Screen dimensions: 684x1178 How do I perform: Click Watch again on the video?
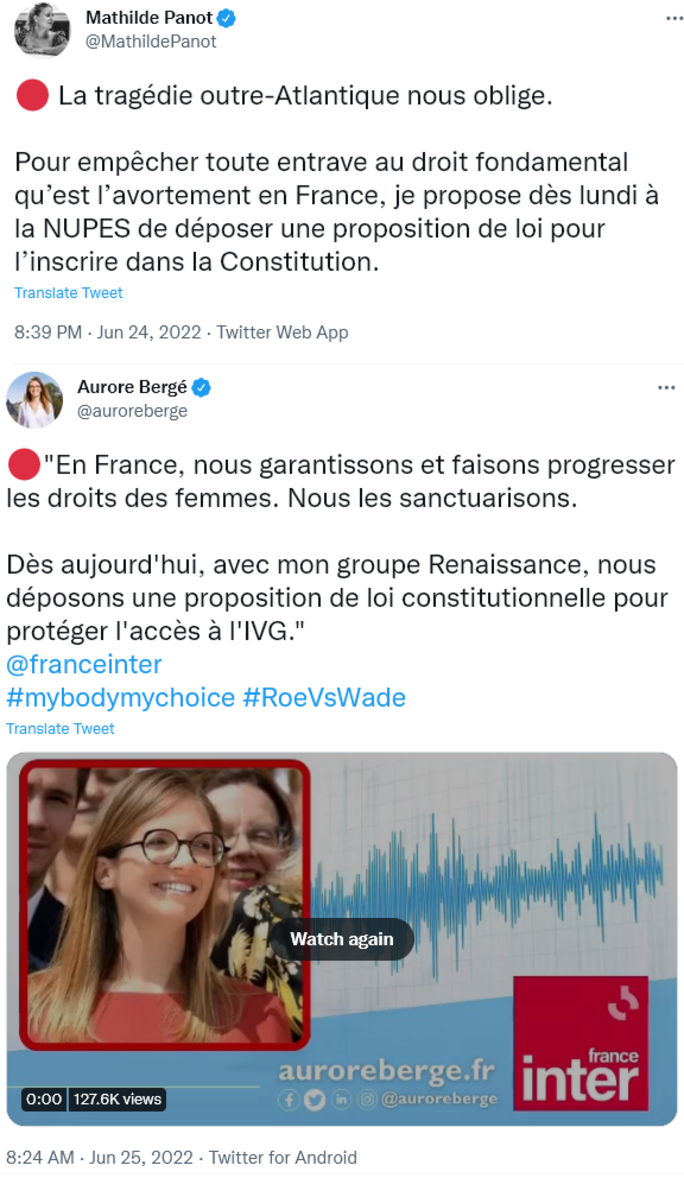coord(342,939)
